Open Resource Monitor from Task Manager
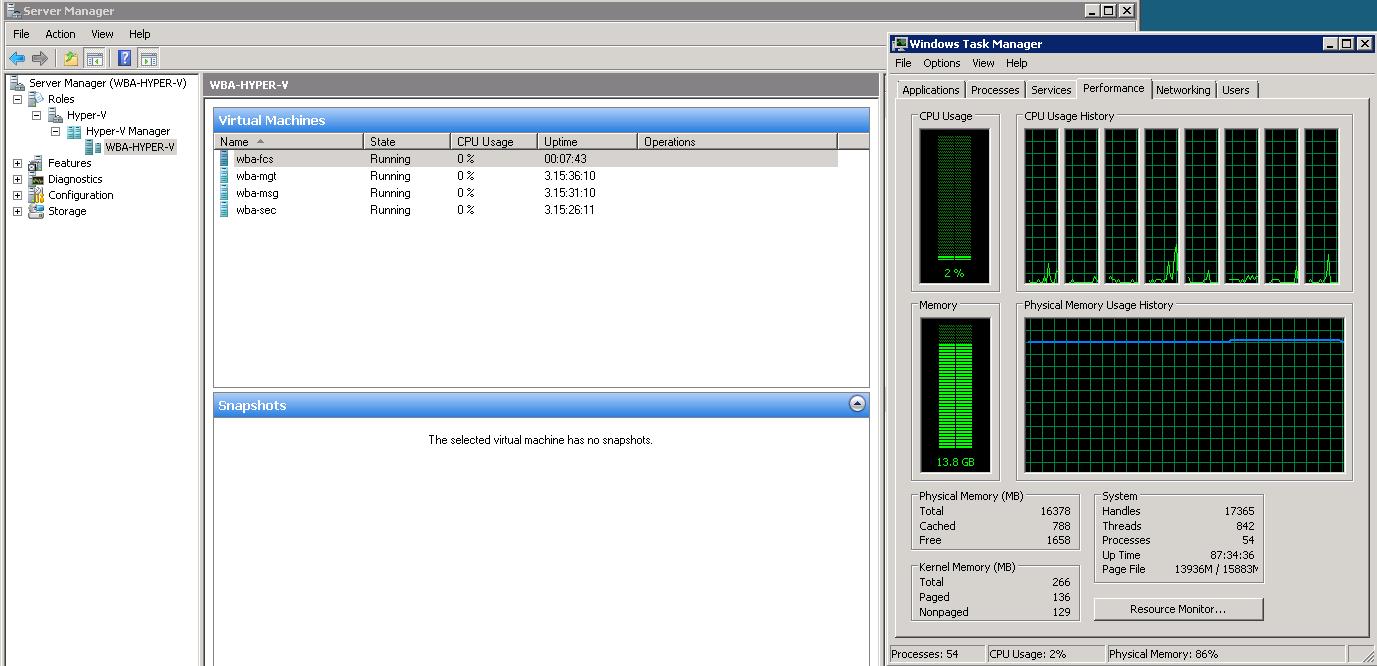The height and width of the screenshot is (666, 1377). tap(1178, 609)
